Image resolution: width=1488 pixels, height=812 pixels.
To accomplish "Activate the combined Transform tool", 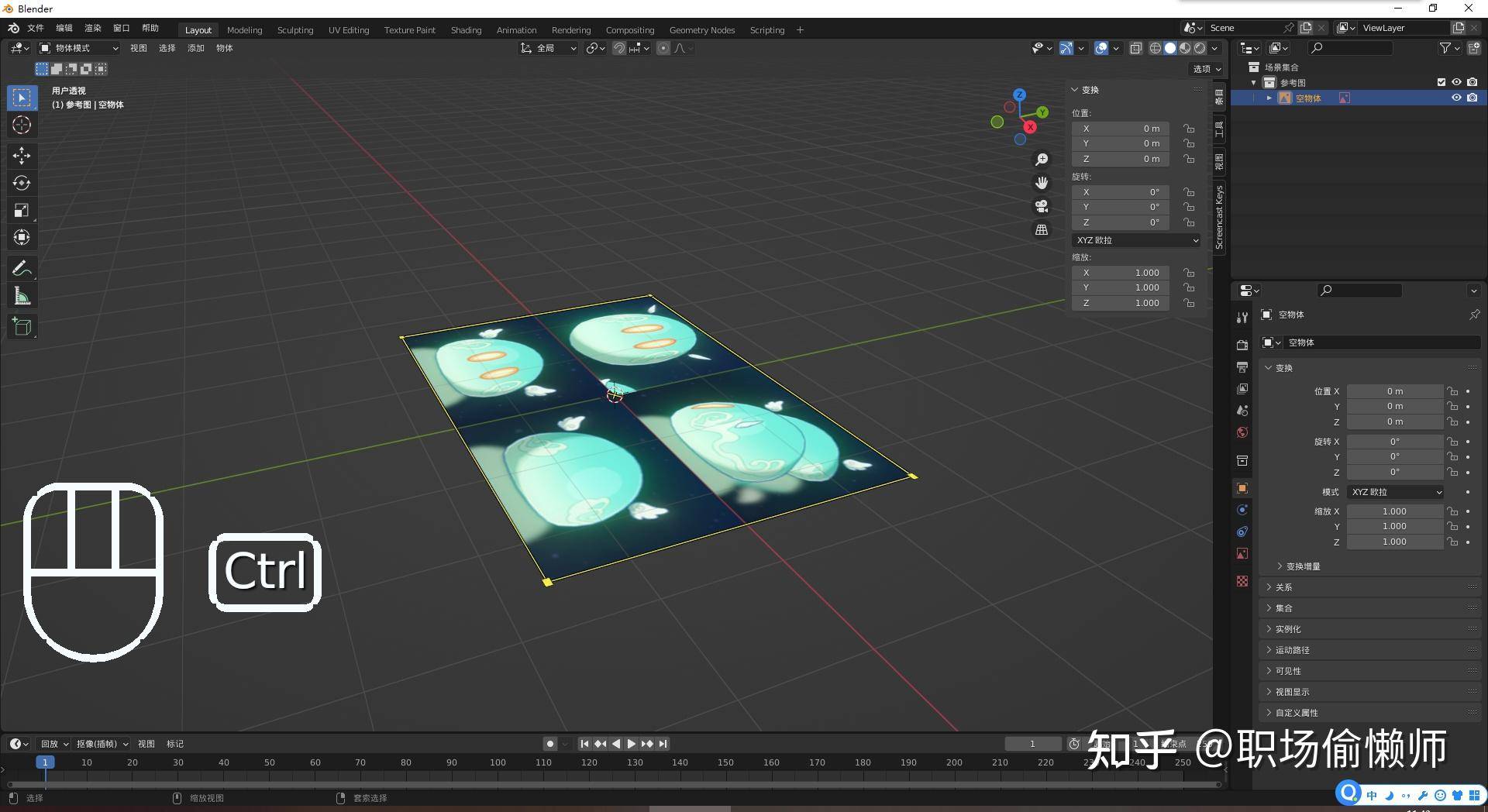I will tap(22, 237).
